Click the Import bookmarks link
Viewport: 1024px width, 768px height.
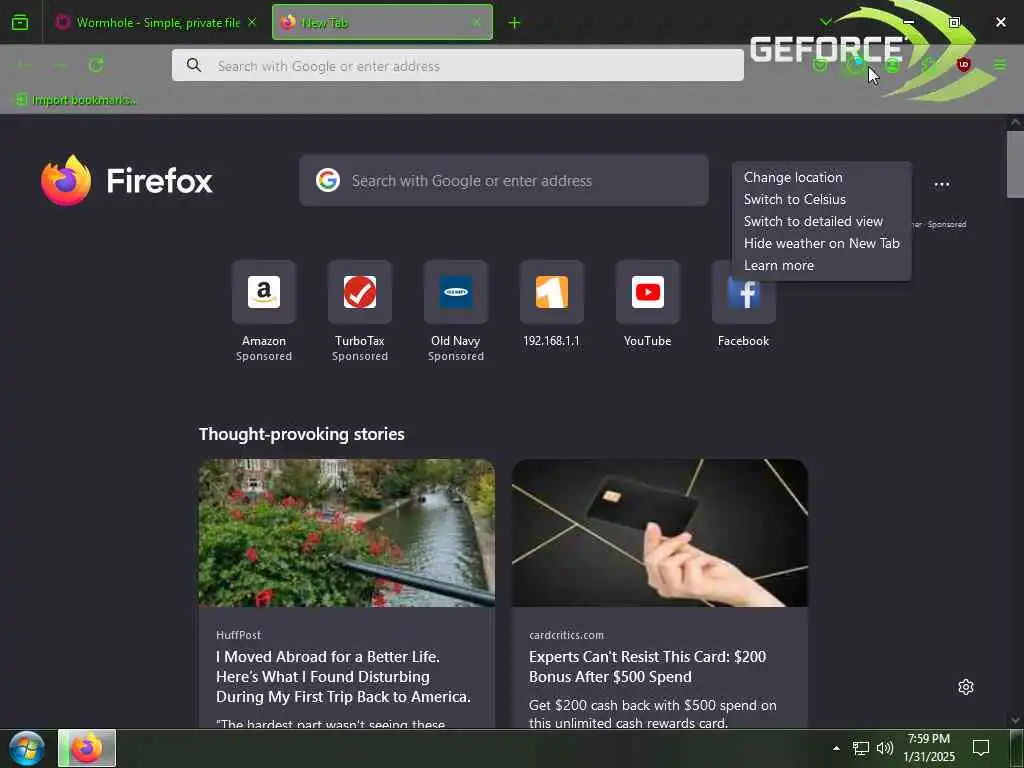[x=76, y=100]
